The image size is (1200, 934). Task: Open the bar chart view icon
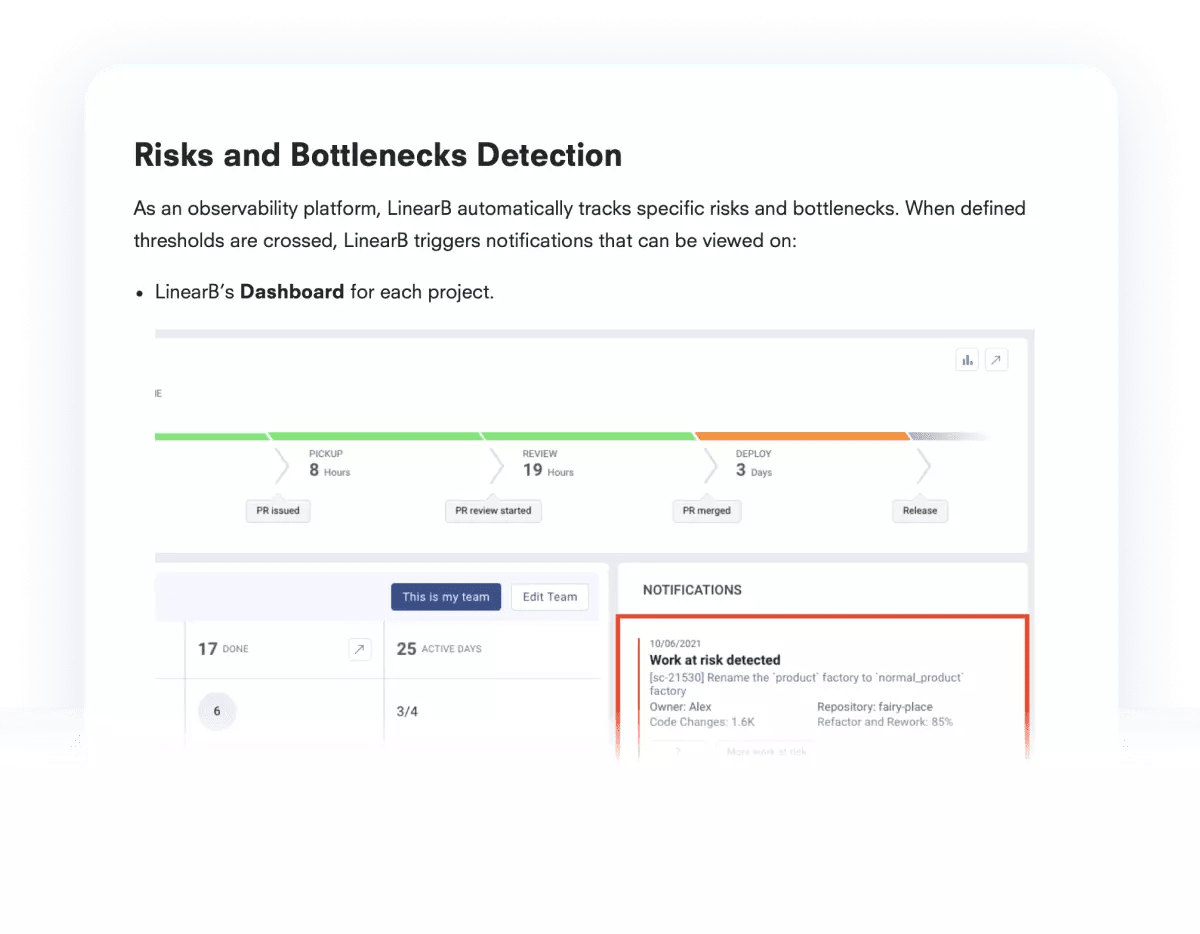tap(967, 360)
